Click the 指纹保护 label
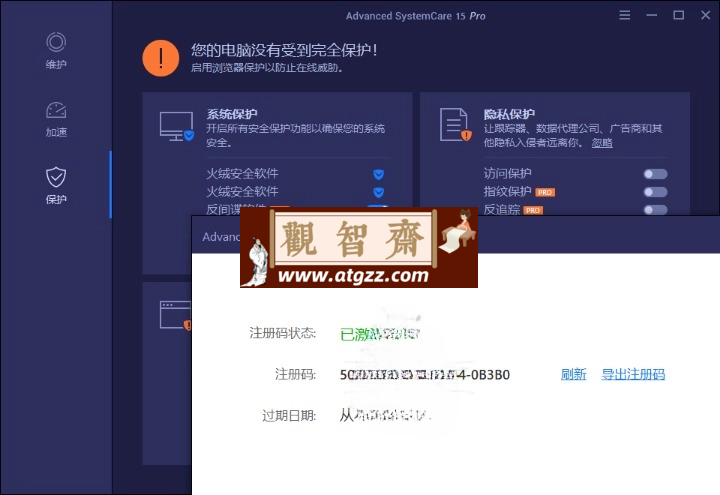Screen dimensions: 720x495 pos(507,191)
